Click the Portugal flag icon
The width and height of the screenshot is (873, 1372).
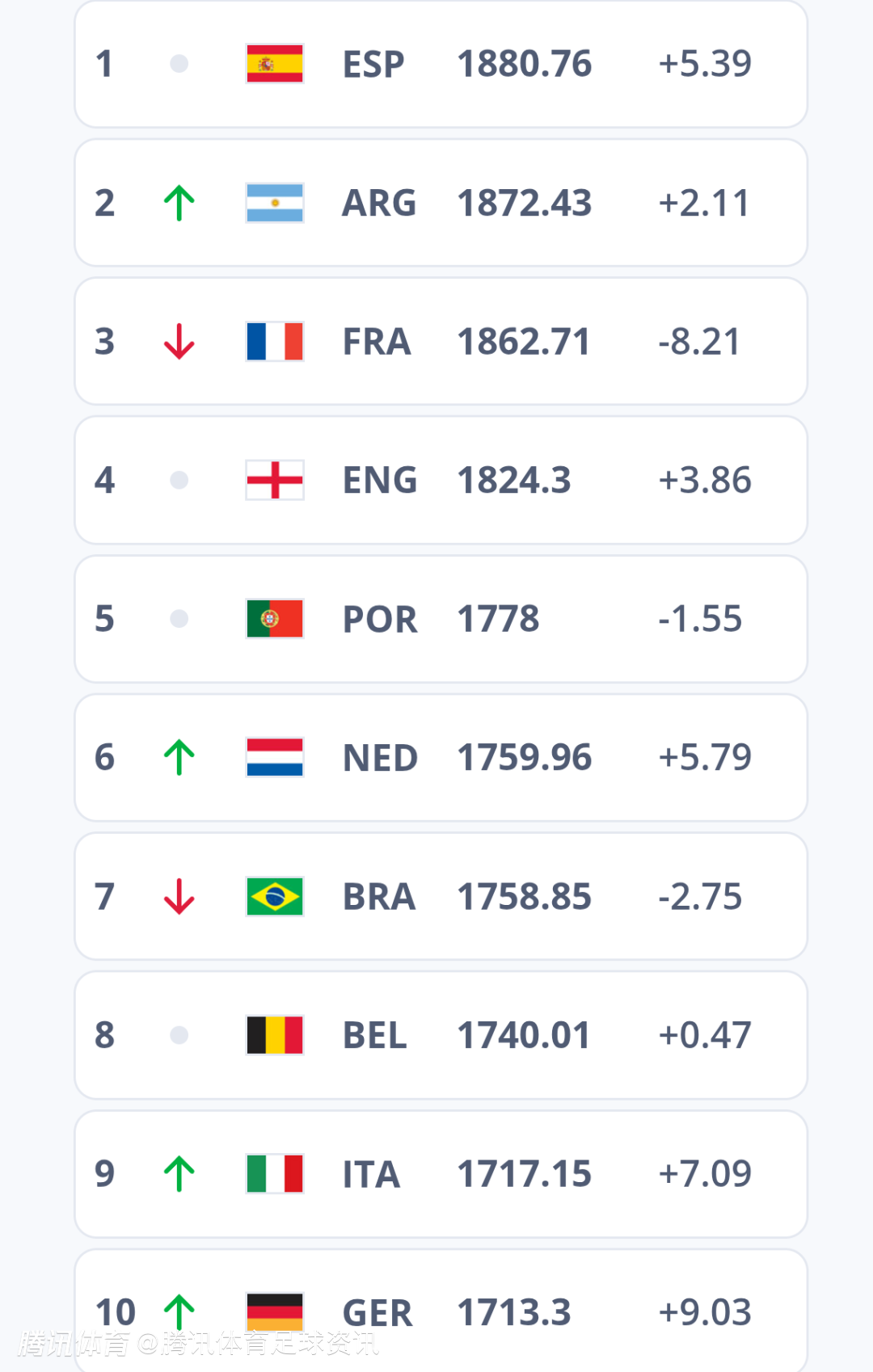275,619
